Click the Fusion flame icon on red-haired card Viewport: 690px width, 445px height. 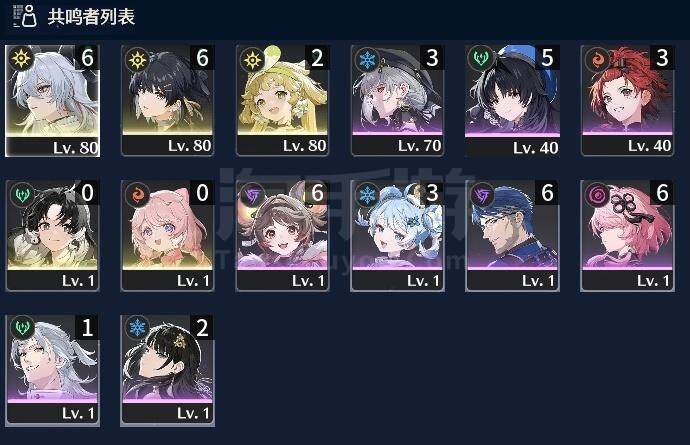[597, 59]
